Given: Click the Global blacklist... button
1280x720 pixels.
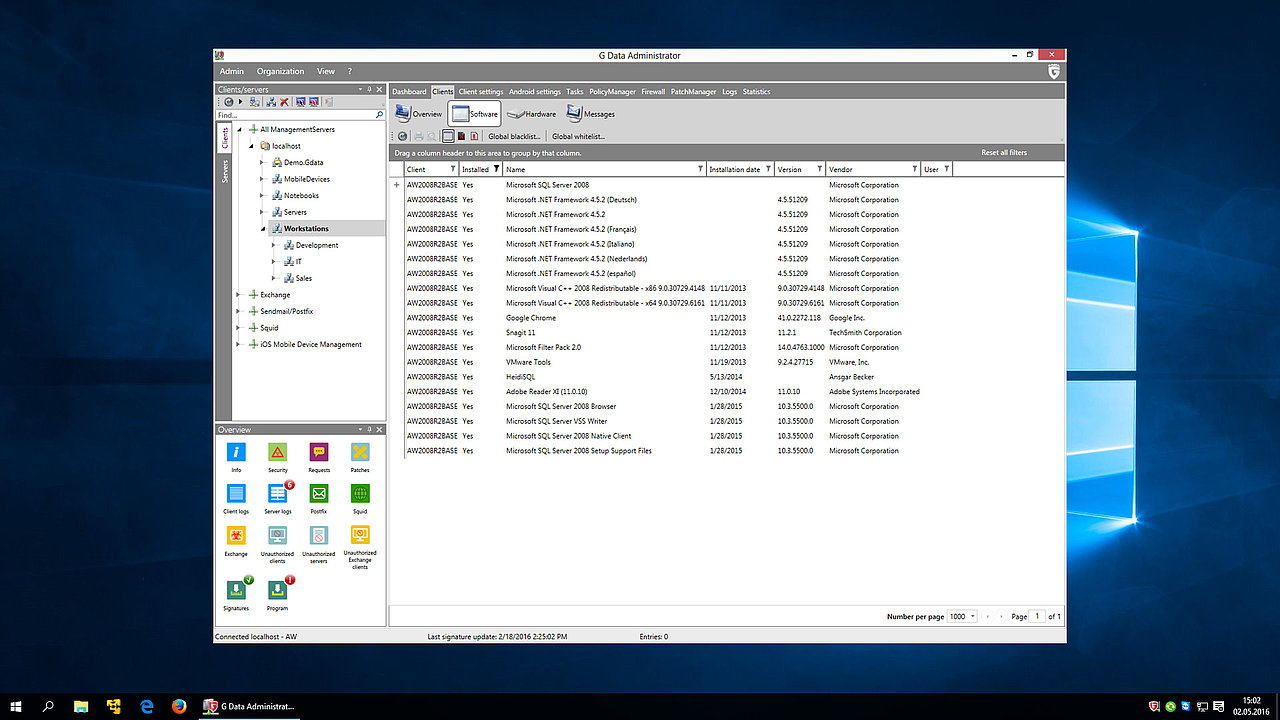Looking at the screenshot, I should (x=514, y=136).
